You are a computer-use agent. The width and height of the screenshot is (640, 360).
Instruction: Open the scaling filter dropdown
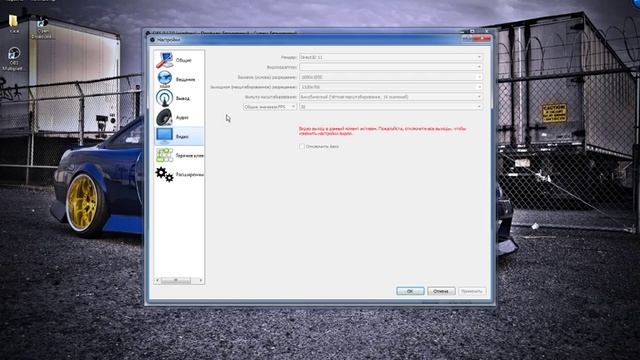[391, 97]
